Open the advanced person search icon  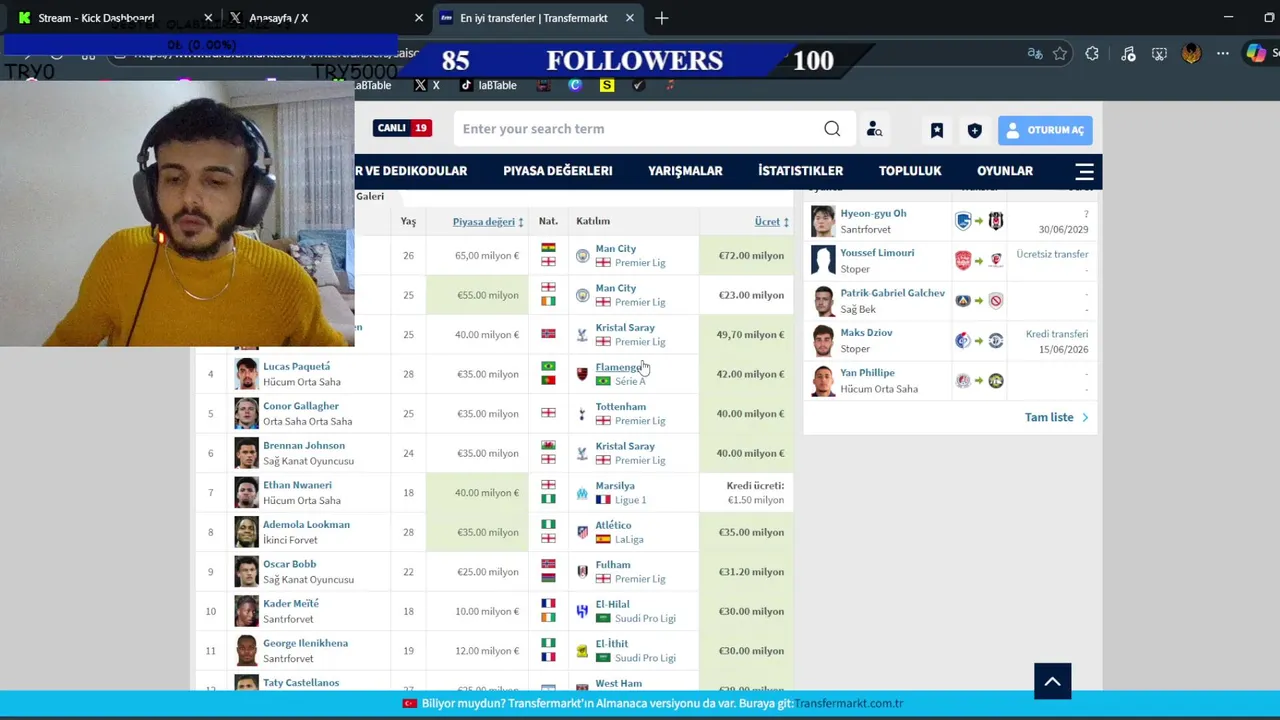(x=874, y=129)
